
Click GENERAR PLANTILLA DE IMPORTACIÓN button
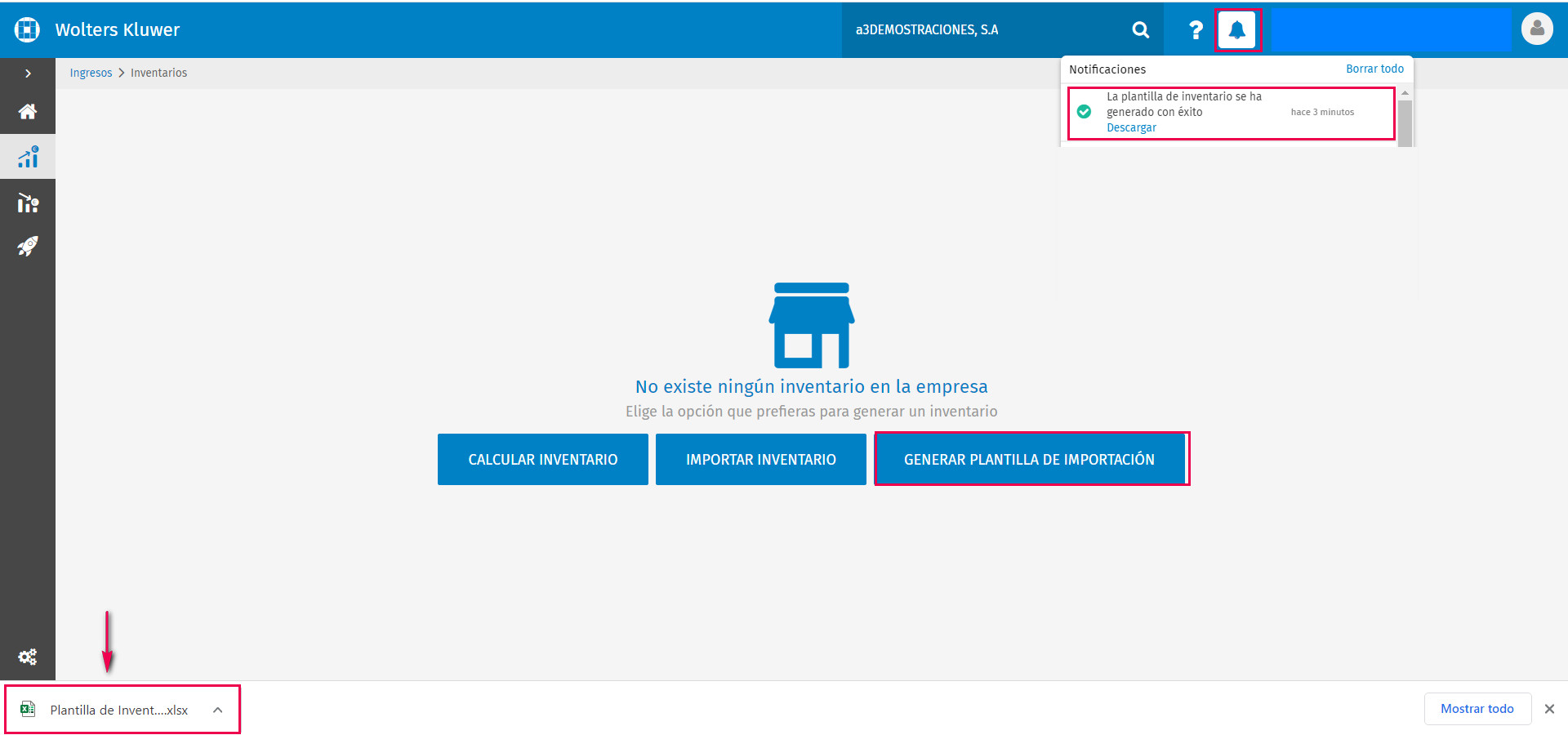pyautogui.click(x=1029, y=460)
